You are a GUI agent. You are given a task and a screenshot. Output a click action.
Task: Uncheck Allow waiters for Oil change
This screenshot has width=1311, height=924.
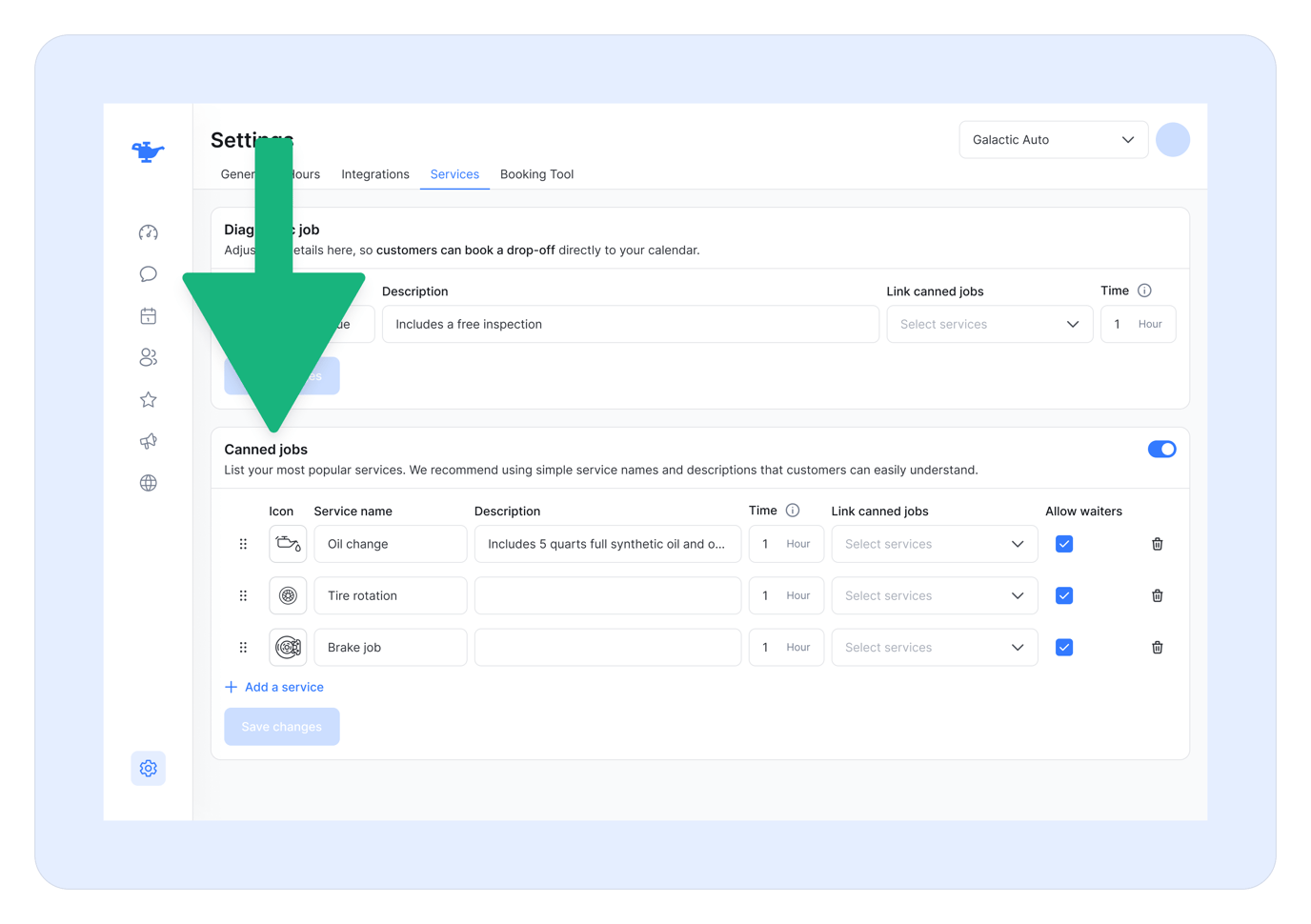pyautogui.click(x=1063, y=543)
